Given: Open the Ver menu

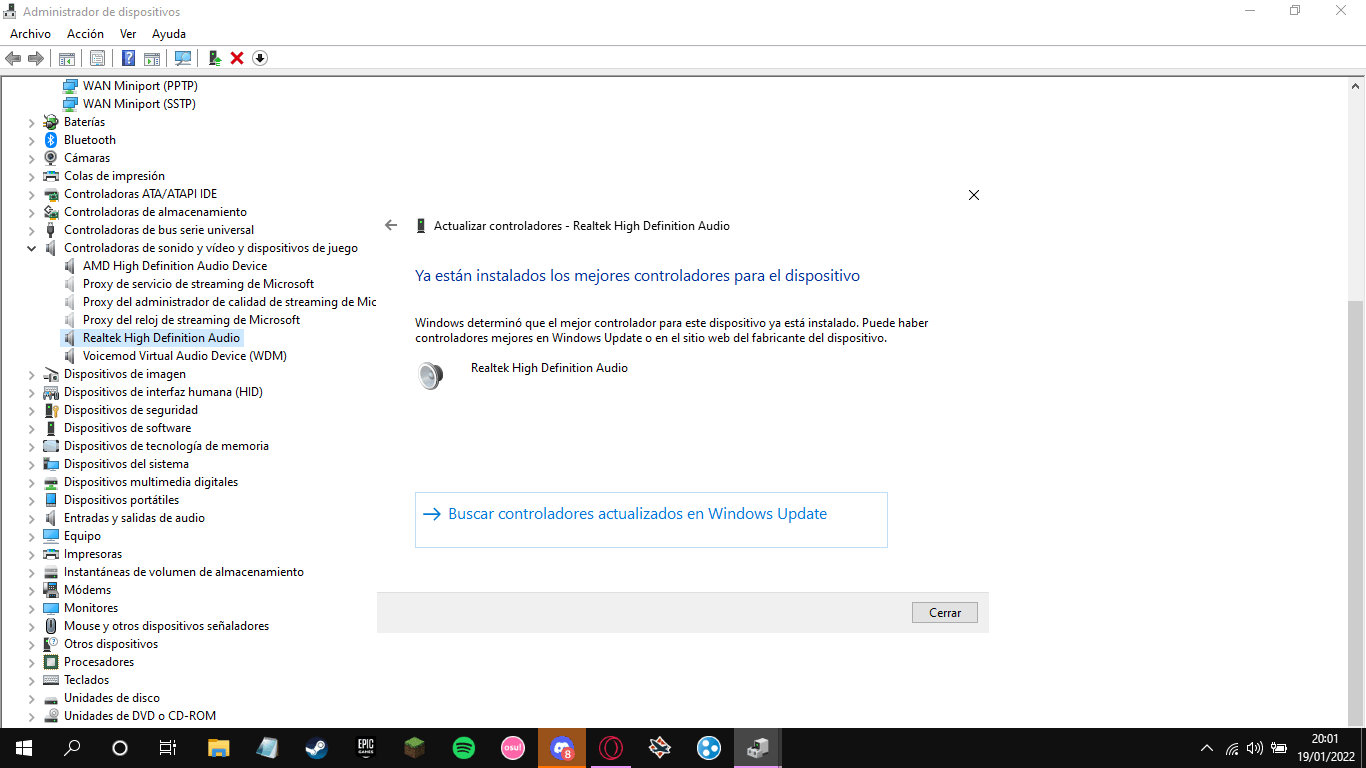Looking at the screenshot, I should (x=128, y=34).
